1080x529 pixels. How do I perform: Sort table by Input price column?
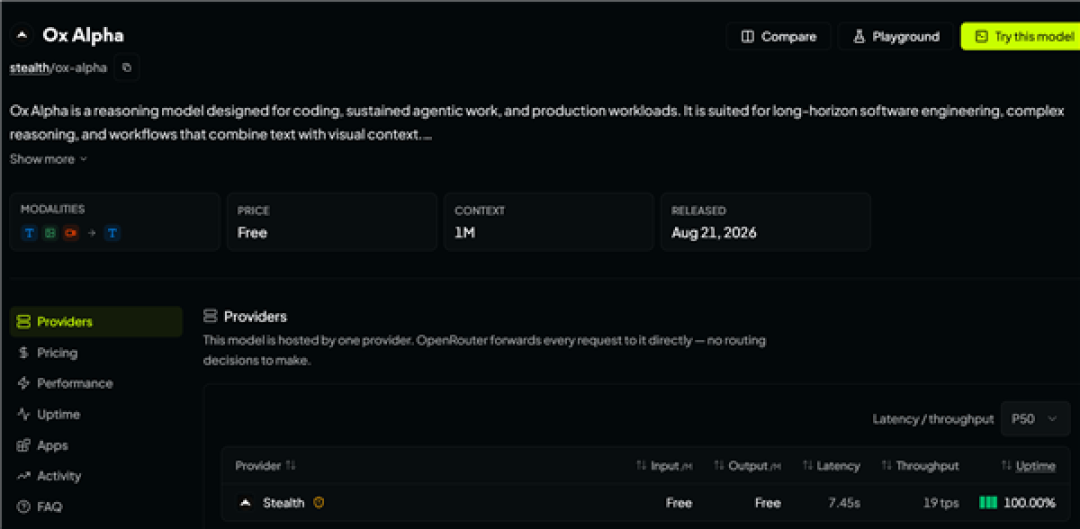(x=664, y=466)
